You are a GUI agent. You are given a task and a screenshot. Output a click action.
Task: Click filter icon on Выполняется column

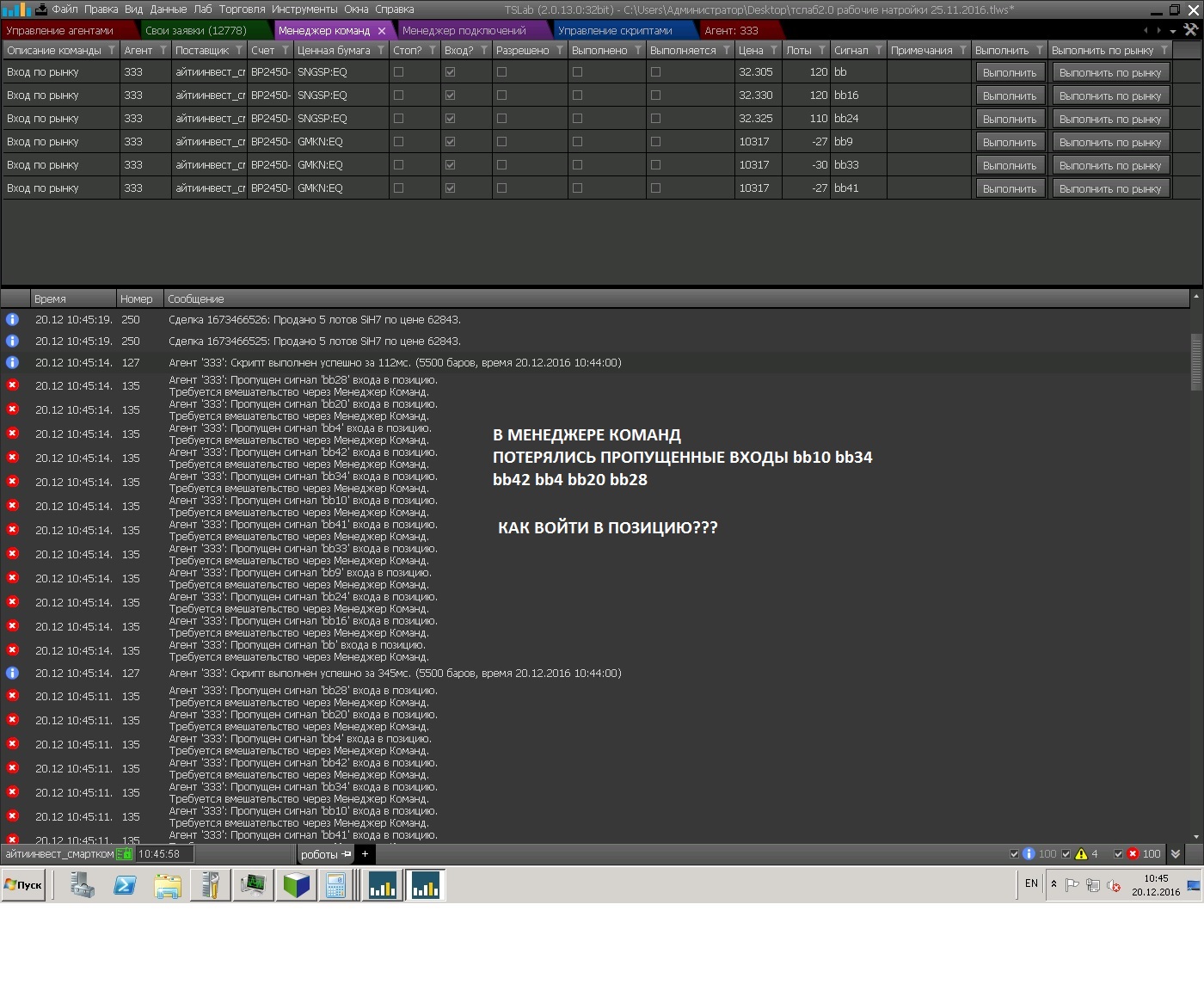[727, 50]
